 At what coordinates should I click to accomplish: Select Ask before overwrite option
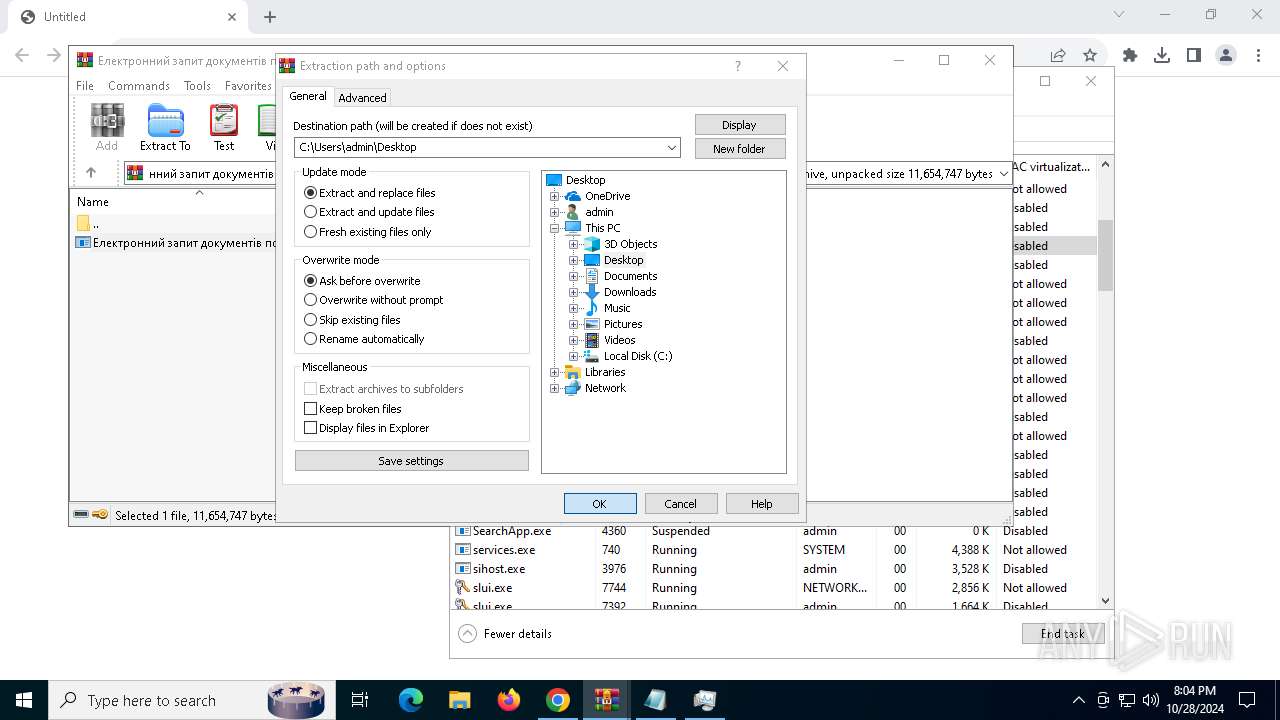coord(362,281)
